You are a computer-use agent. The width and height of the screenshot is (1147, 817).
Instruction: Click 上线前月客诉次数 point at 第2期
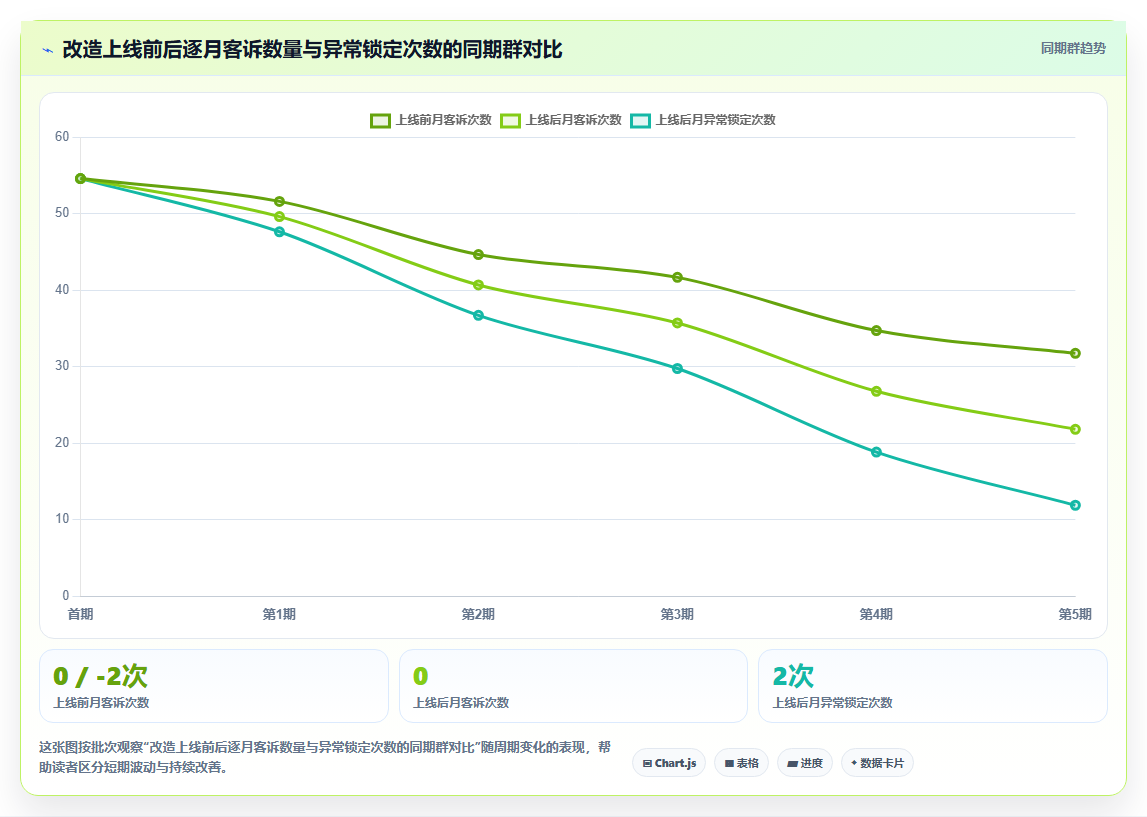pyautogui.click(x=478, y=255)
